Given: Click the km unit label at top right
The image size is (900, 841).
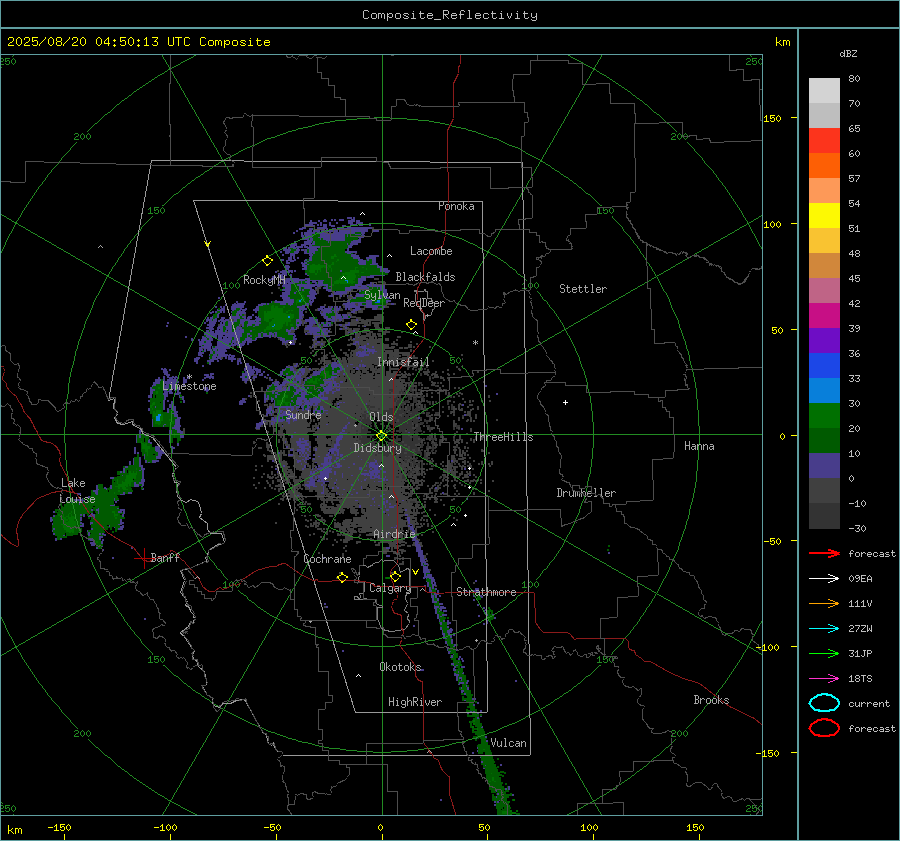Looking at the screenshot, I should (782, 42).
